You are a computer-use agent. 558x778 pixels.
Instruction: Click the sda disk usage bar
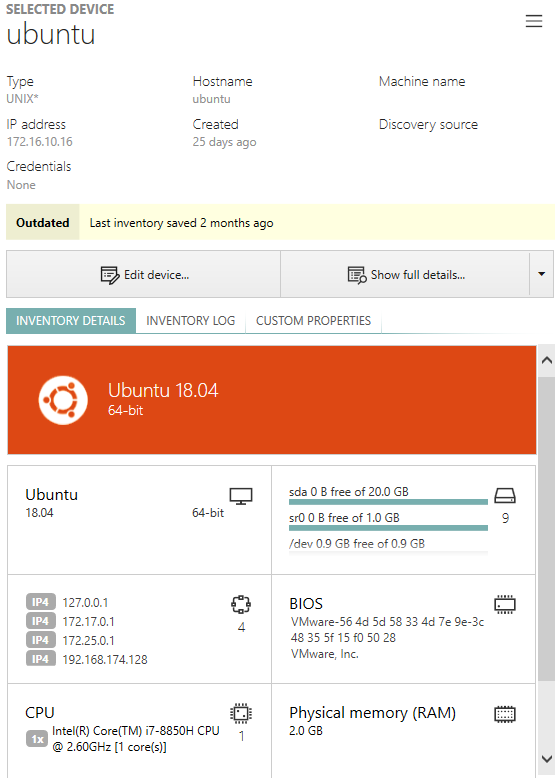[x=388, y=502]
